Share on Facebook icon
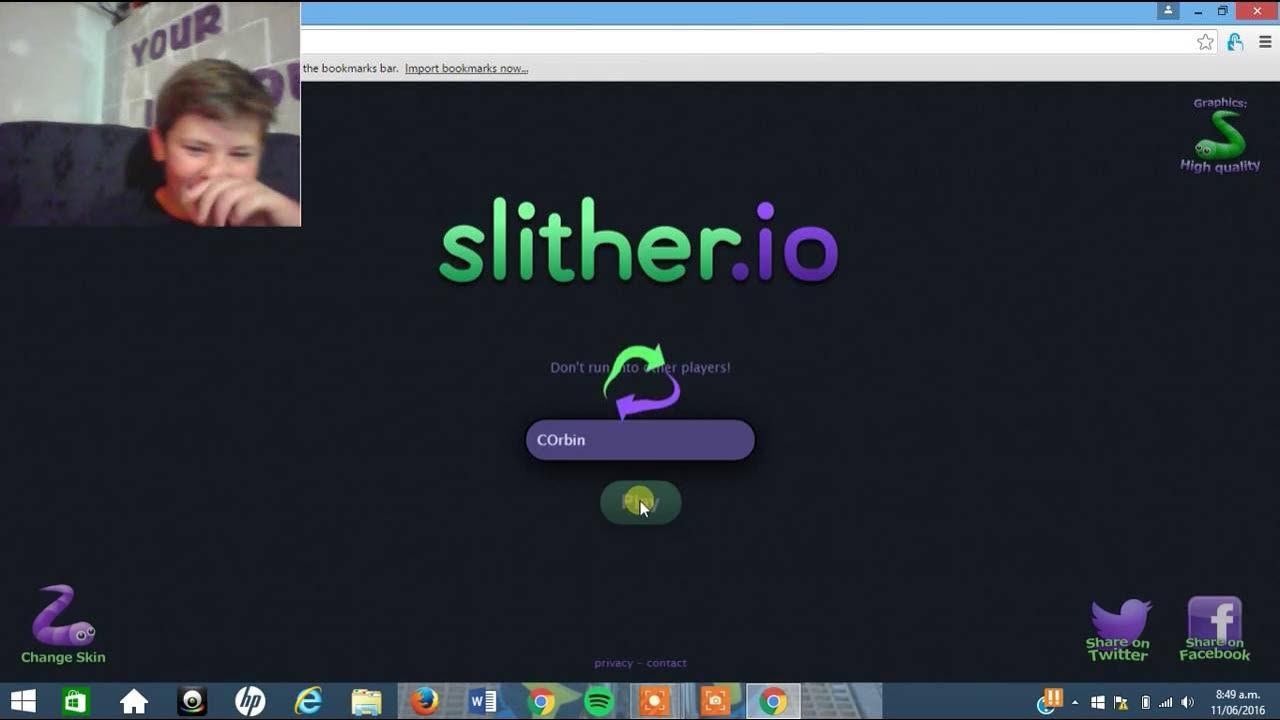The image size is (1280, 720). point(1214,629)
